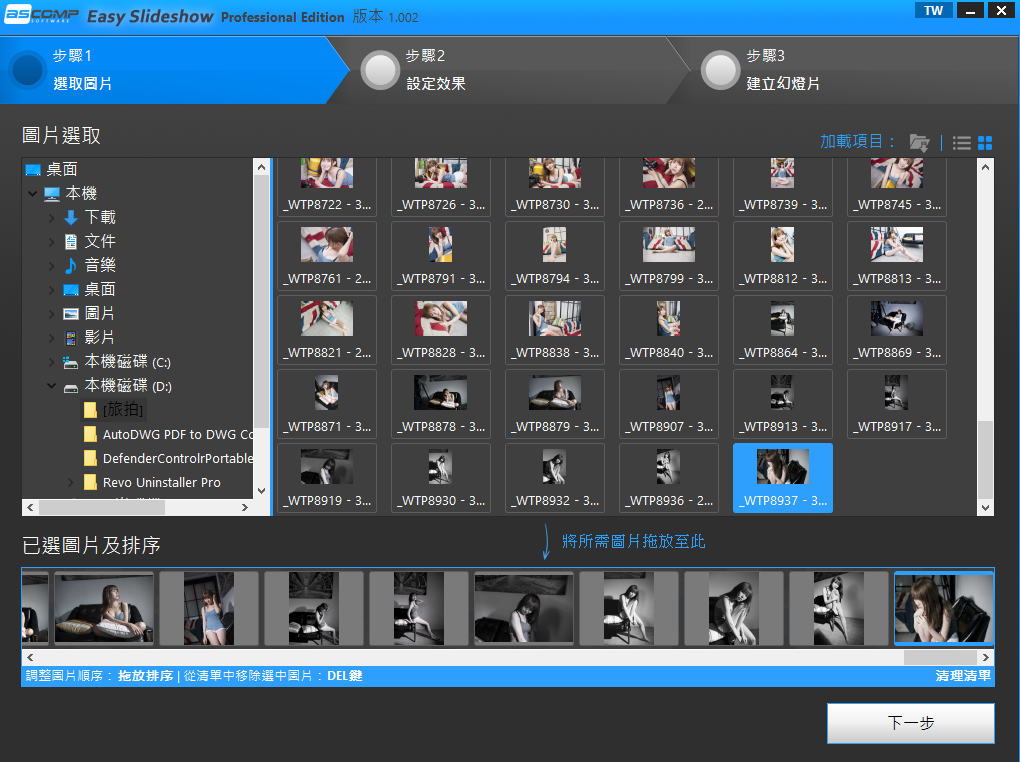This screenshot has width=1020, height=762.
Task: Select 桌面 icon under 本機
Action: click(71, 290)
